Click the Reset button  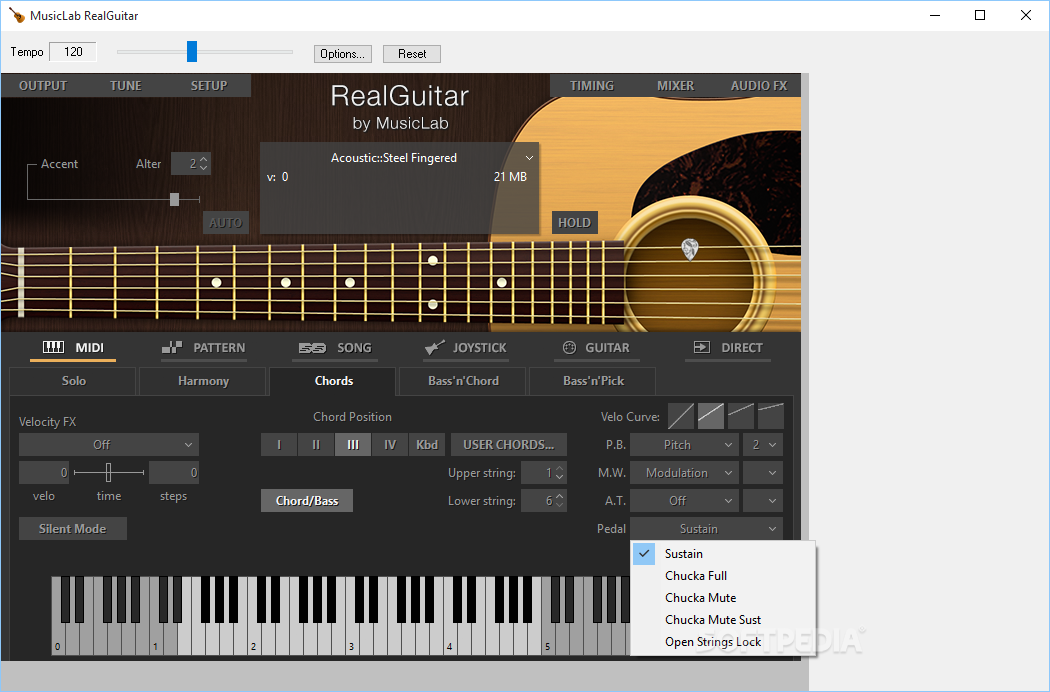coord(412,54)
